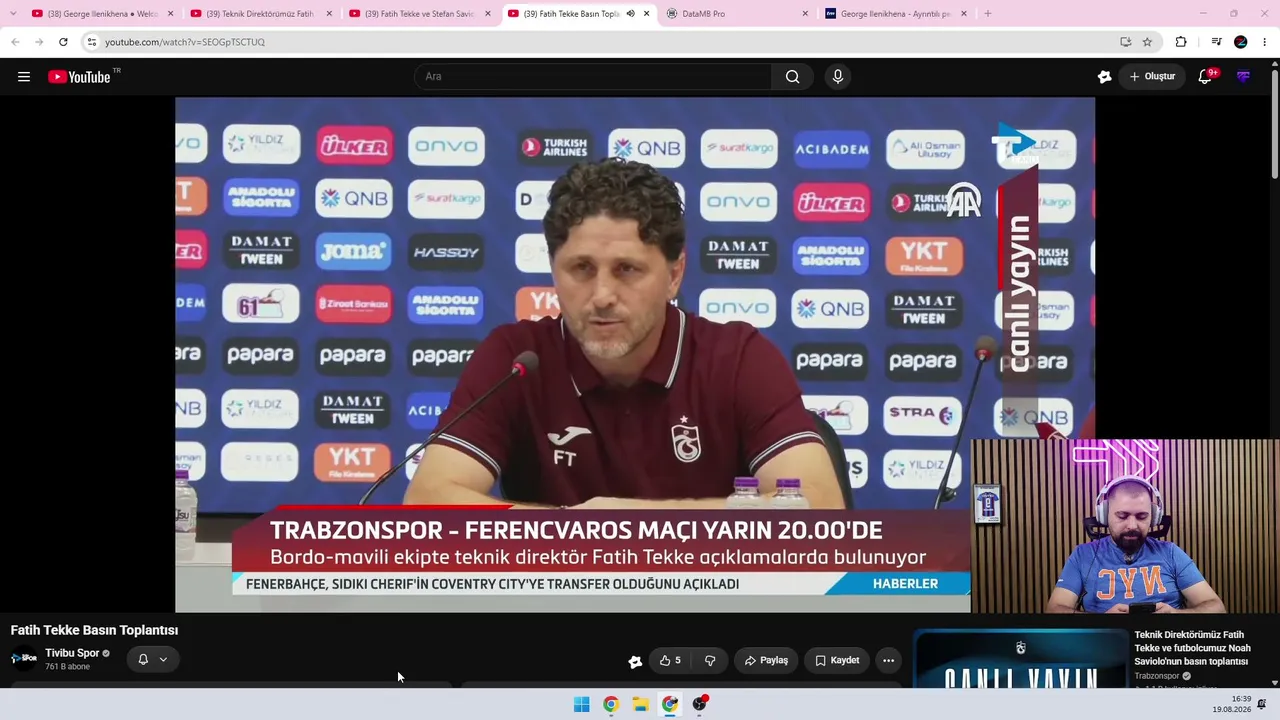1280x720 pixels.
Task: Open a new browser tab
Action: click(x=988, y=14)
